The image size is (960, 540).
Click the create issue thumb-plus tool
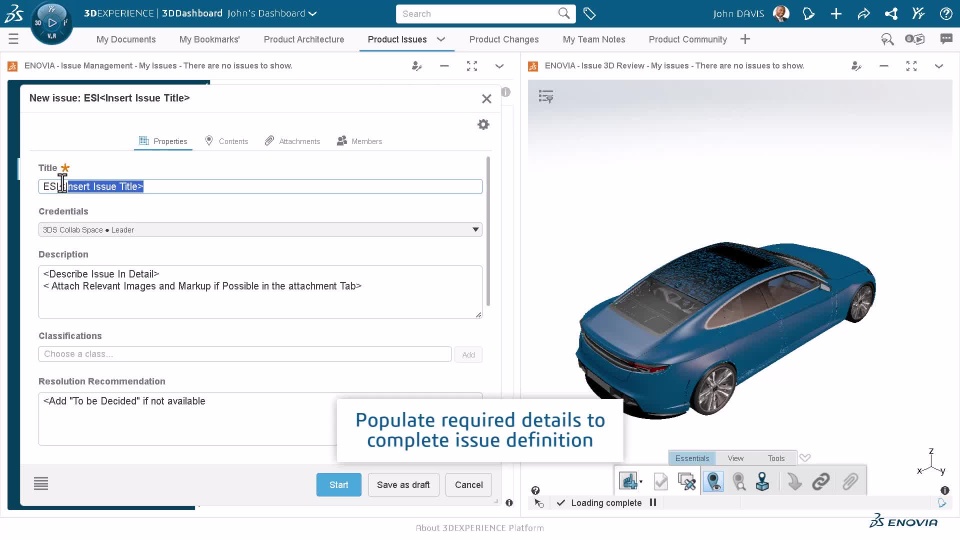pyautogui.click(x=628, y=482)
